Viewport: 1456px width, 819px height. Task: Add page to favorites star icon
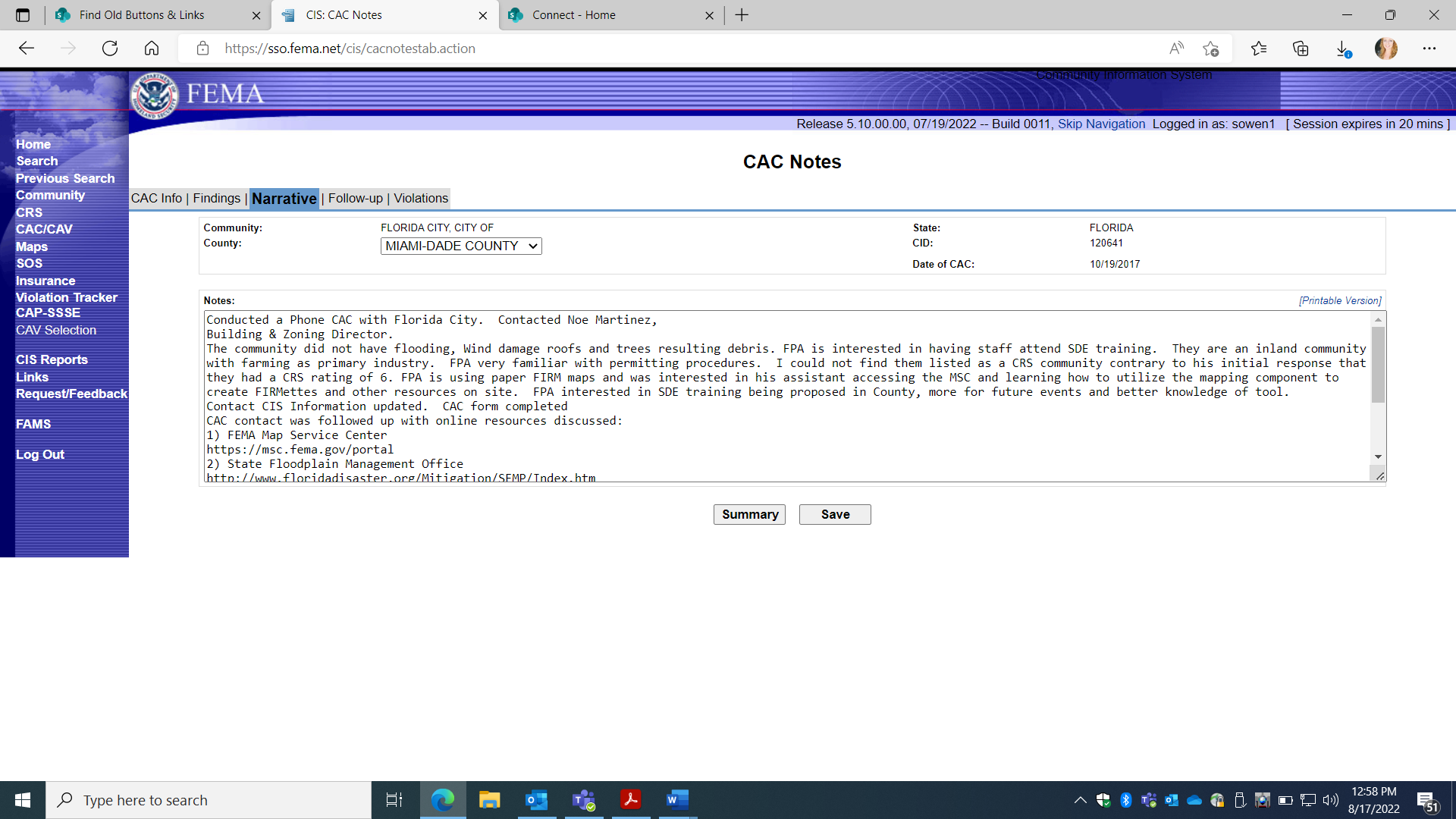pyautogui.click(x=1210, y=49)
